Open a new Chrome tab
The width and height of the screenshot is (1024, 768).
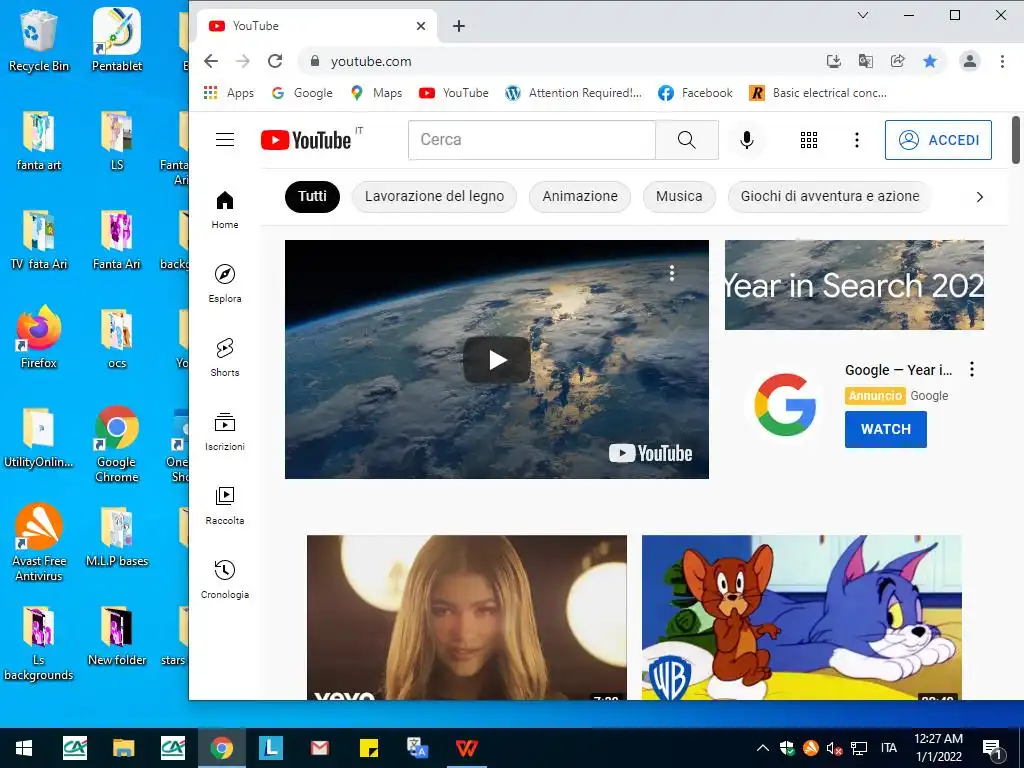(x=458, y=26)
